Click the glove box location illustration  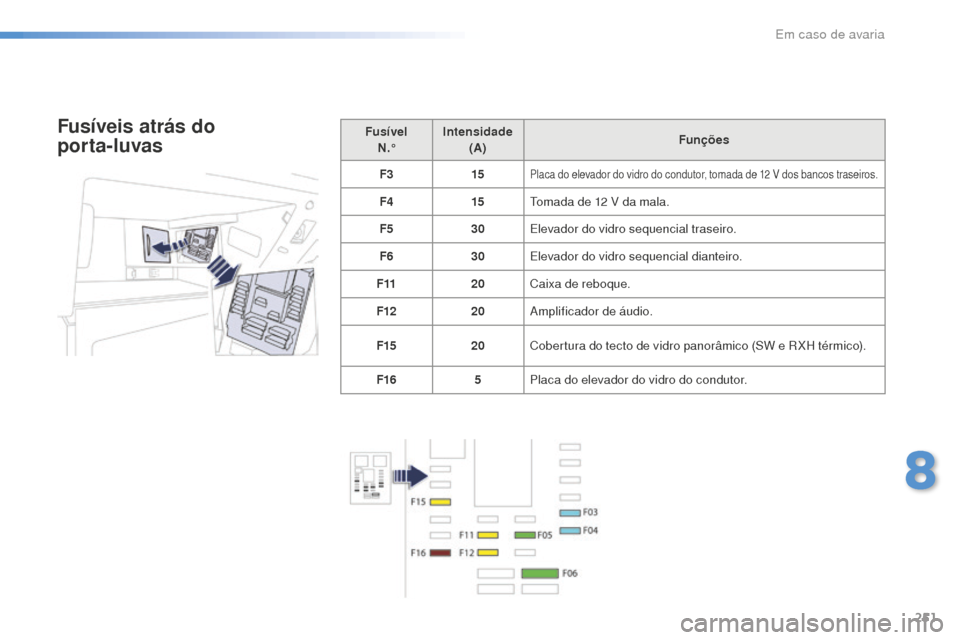coord(188,264)
